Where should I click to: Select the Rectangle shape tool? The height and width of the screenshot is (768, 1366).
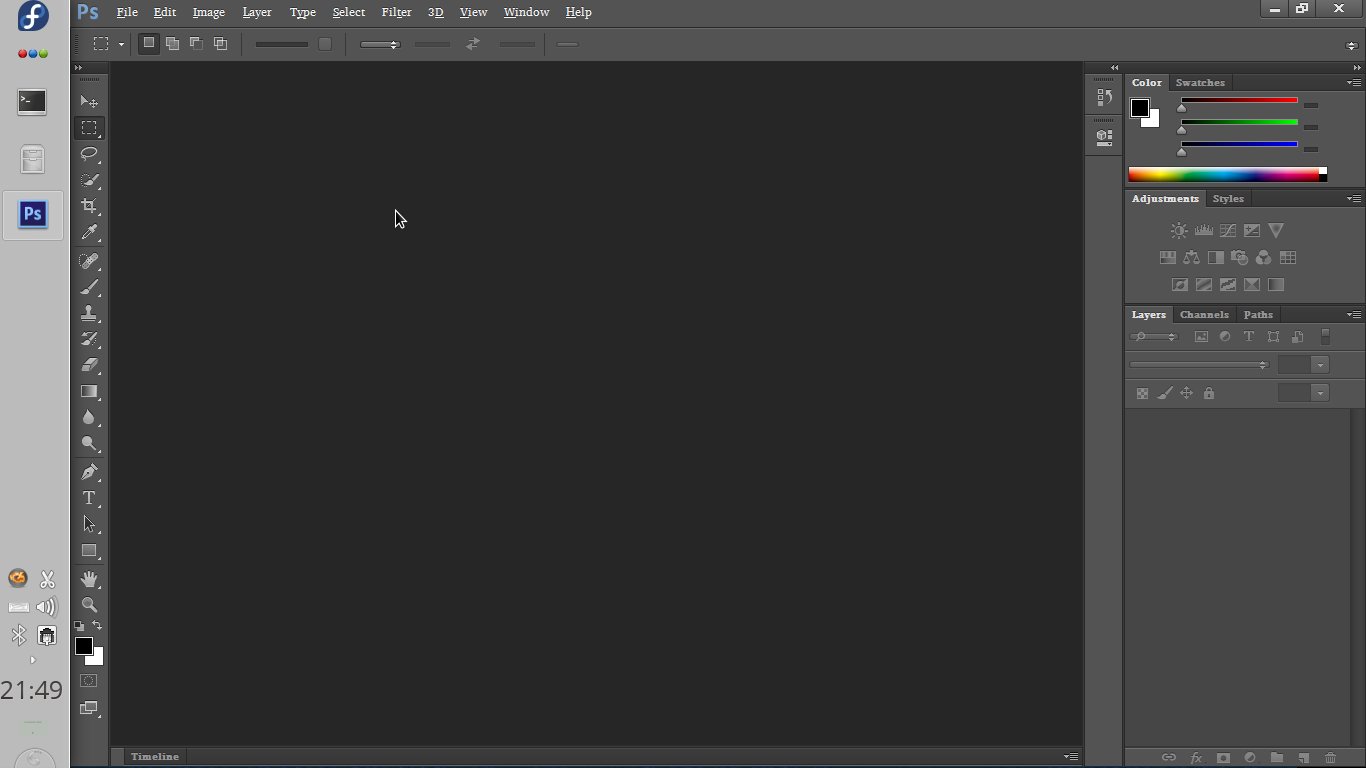89,550
